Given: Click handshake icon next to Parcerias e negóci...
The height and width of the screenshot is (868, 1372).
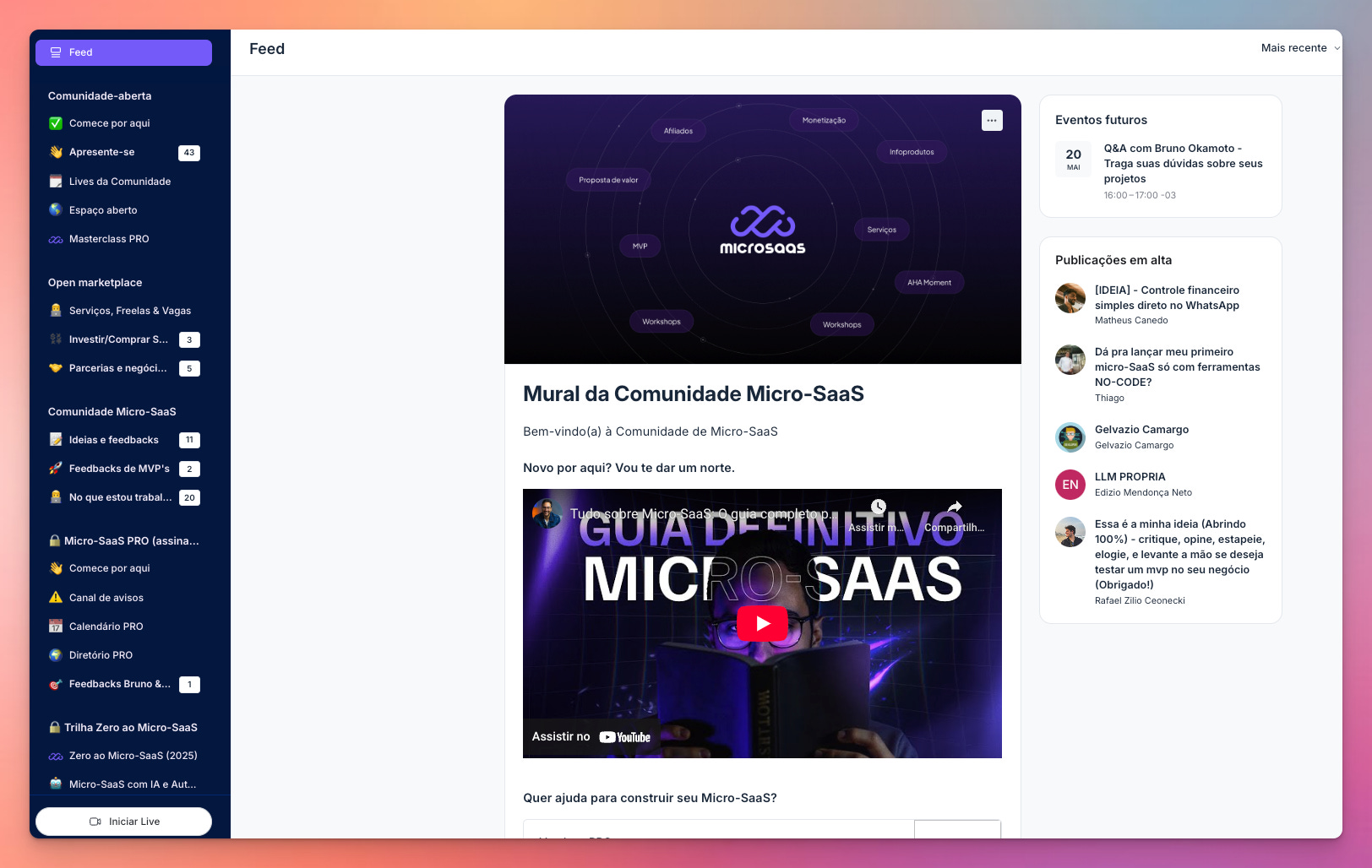Looking at the screenshot, I should [56, 368].
